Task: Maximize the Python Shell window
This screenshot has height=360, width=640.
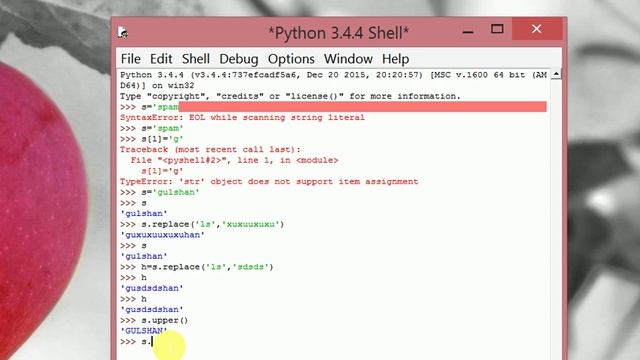Action: [x=497, y=29]
